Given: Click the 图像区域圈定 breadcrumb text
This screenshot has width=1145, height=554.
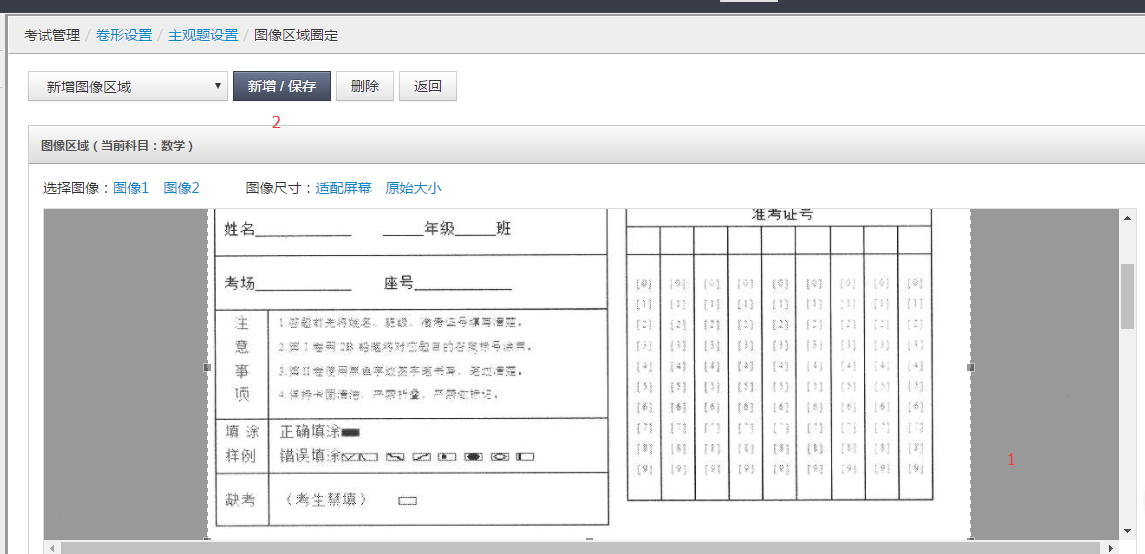Looking at the screenshot, I should pos(296,35).
